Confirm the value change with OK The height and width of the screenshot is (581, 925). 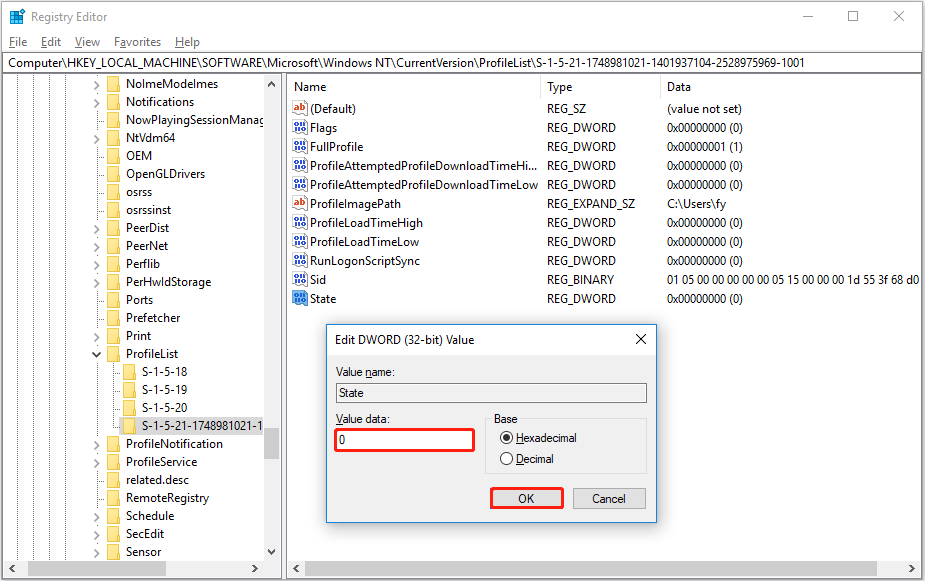(x=527, y=498)
